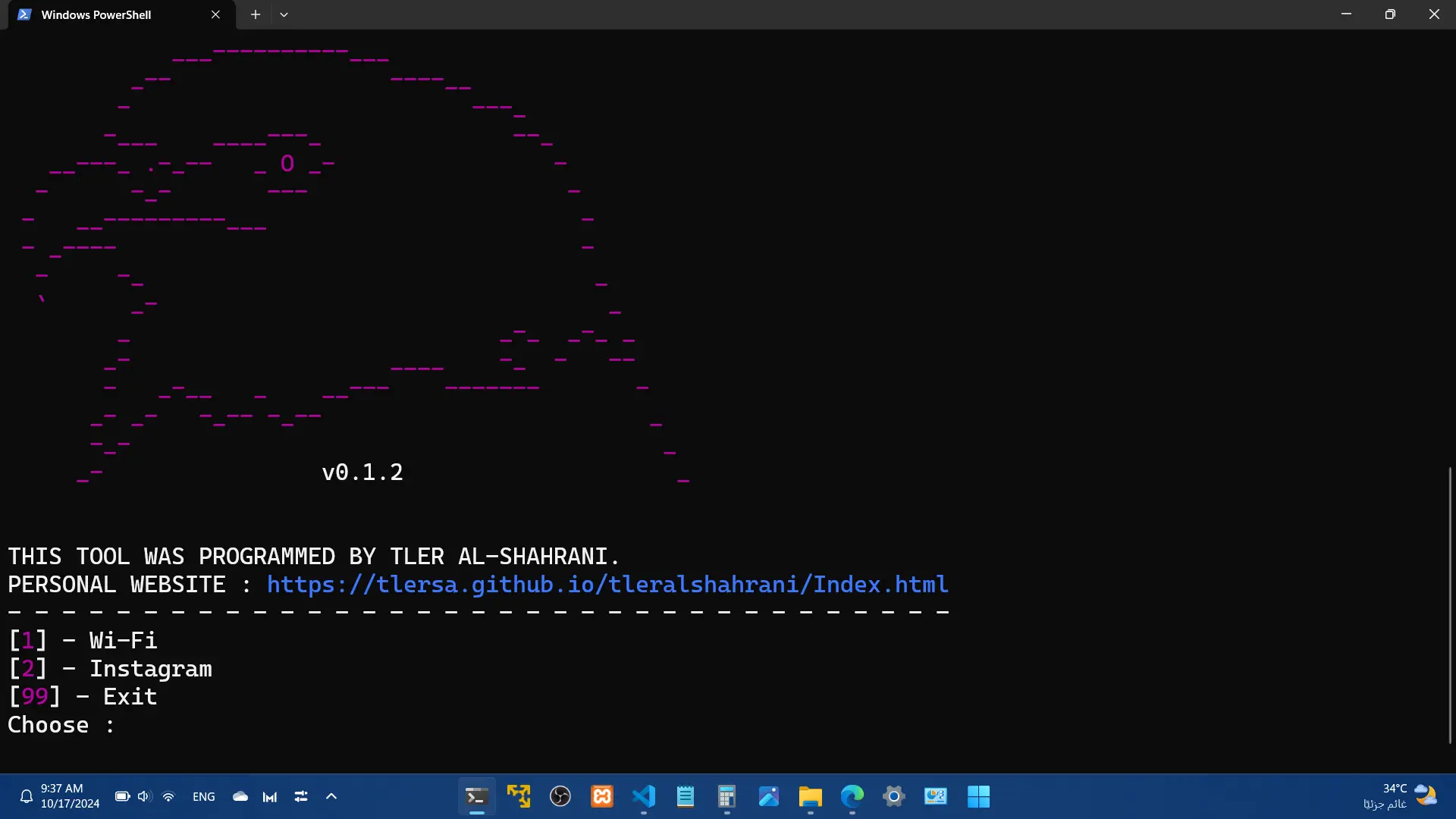
Task: Click the volume speaker tray icon
Action: click(144, 796)
